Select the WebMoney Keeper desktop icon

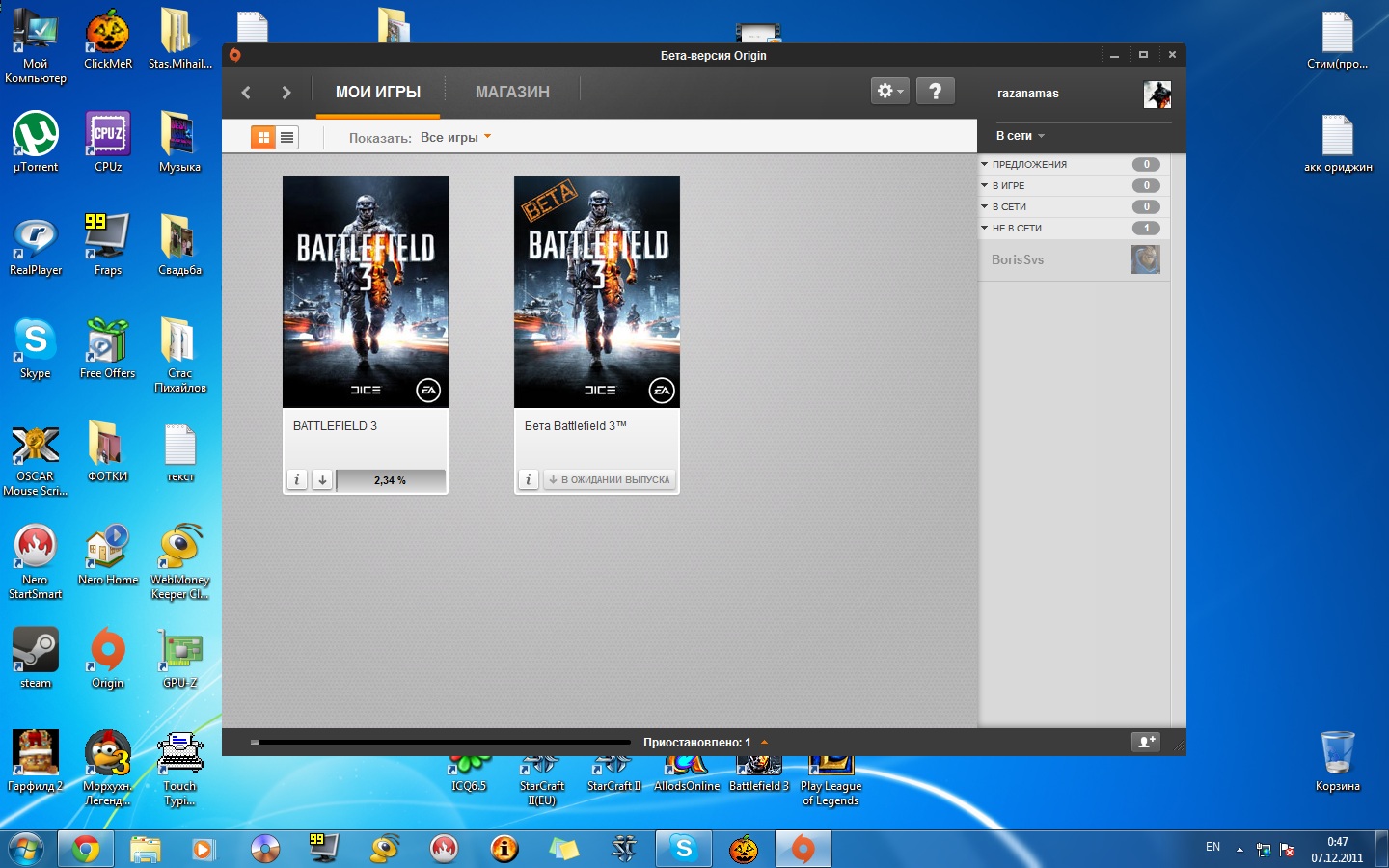[x=180, y=561]
